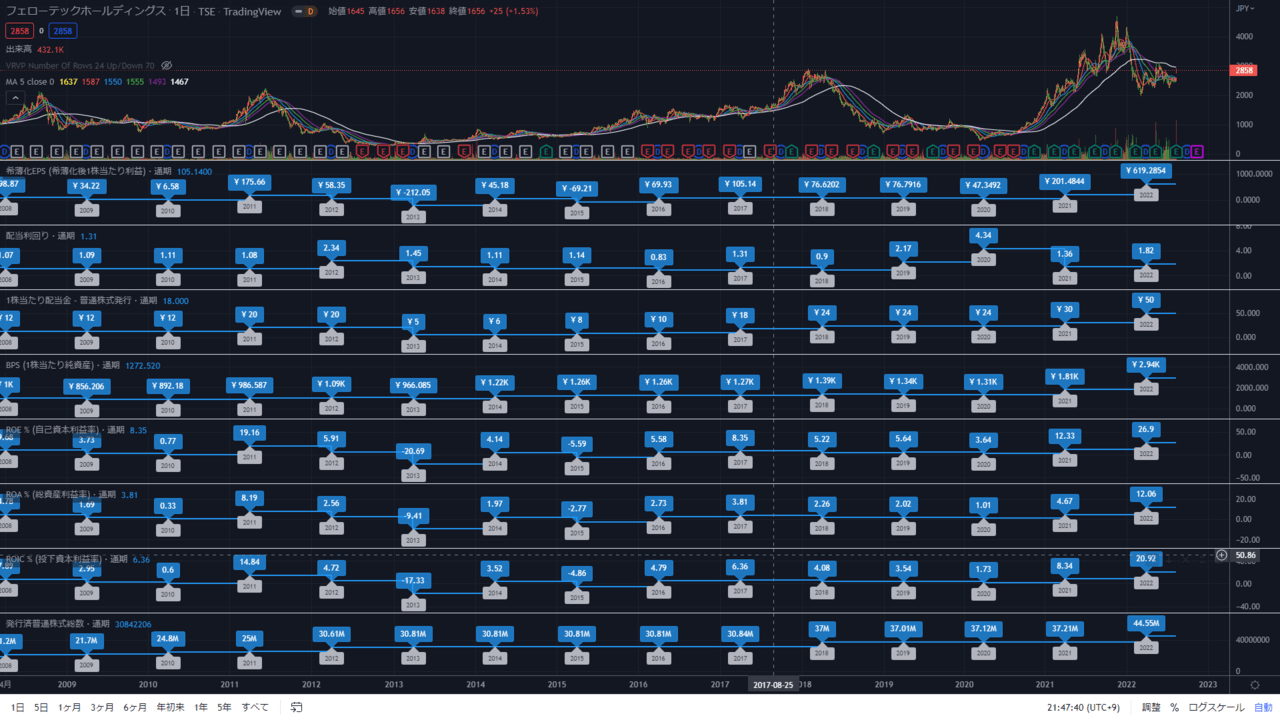The image size is (1280, 720).
Task: Click the -17.33 ROIC label
Action: 413,580
